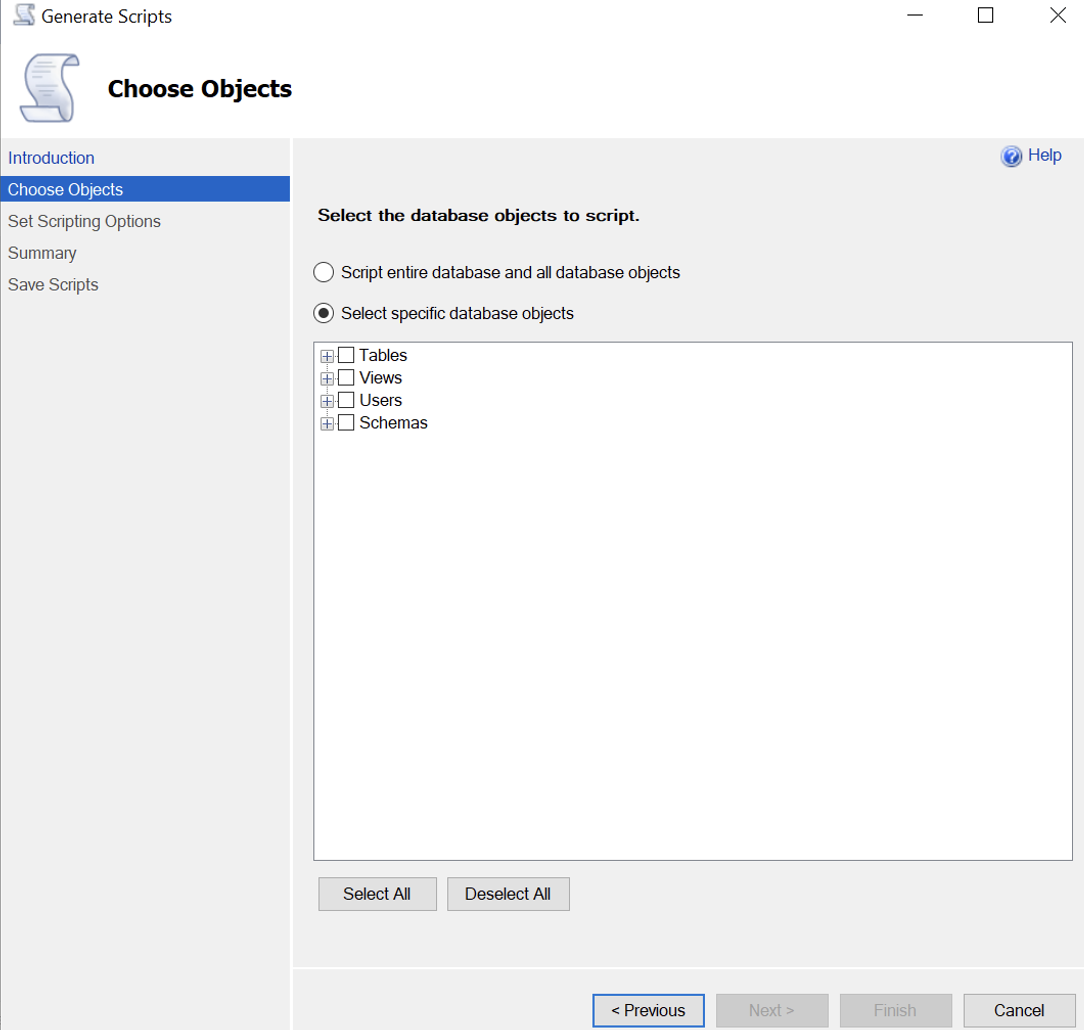Image resolution: width=1084 pixels, height=1030 pixels.
Task: Expand the Tables tree node
Action: coord(327,356)
